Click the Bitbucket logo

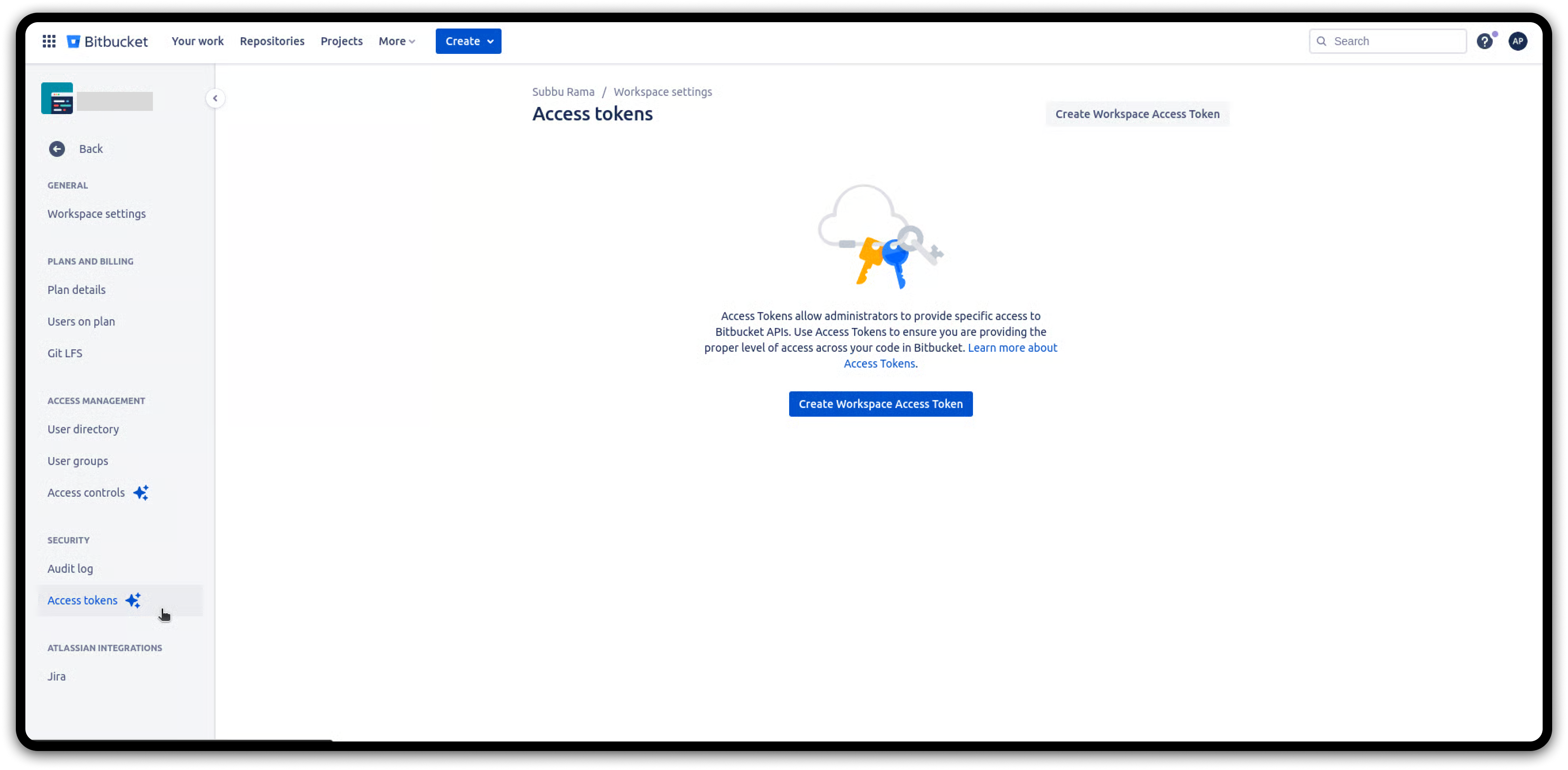click(108, 41)
